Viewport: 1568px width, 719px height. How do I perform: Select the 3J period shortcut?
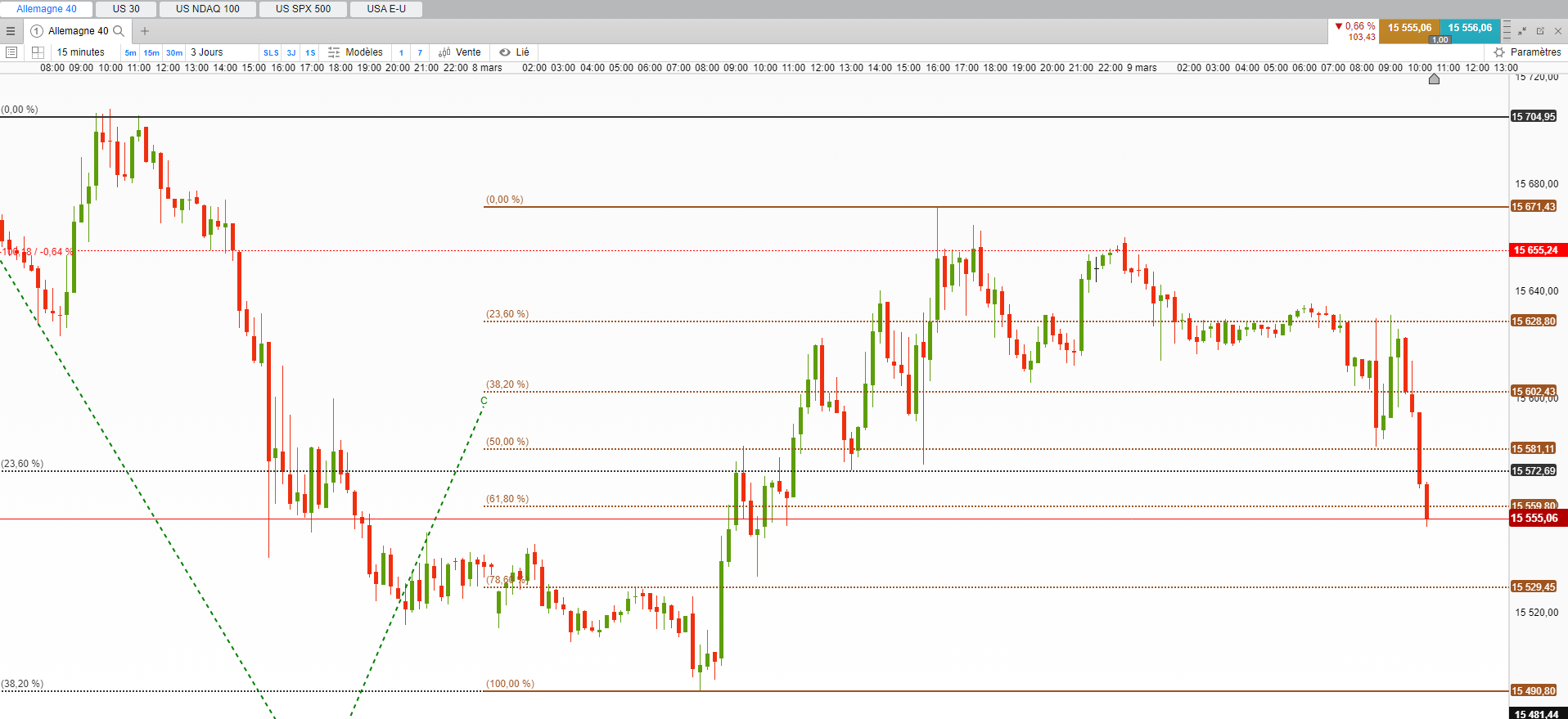[x=291, y=53]
